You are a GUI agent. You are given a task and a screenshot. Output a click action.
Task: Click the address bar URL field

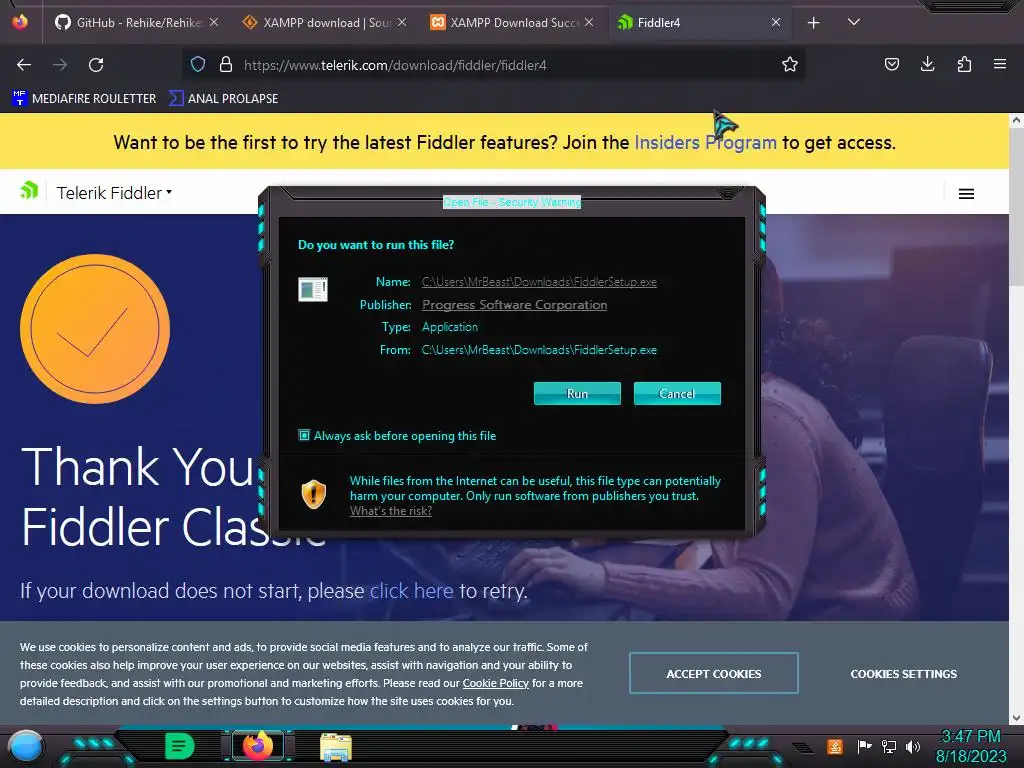496,65
